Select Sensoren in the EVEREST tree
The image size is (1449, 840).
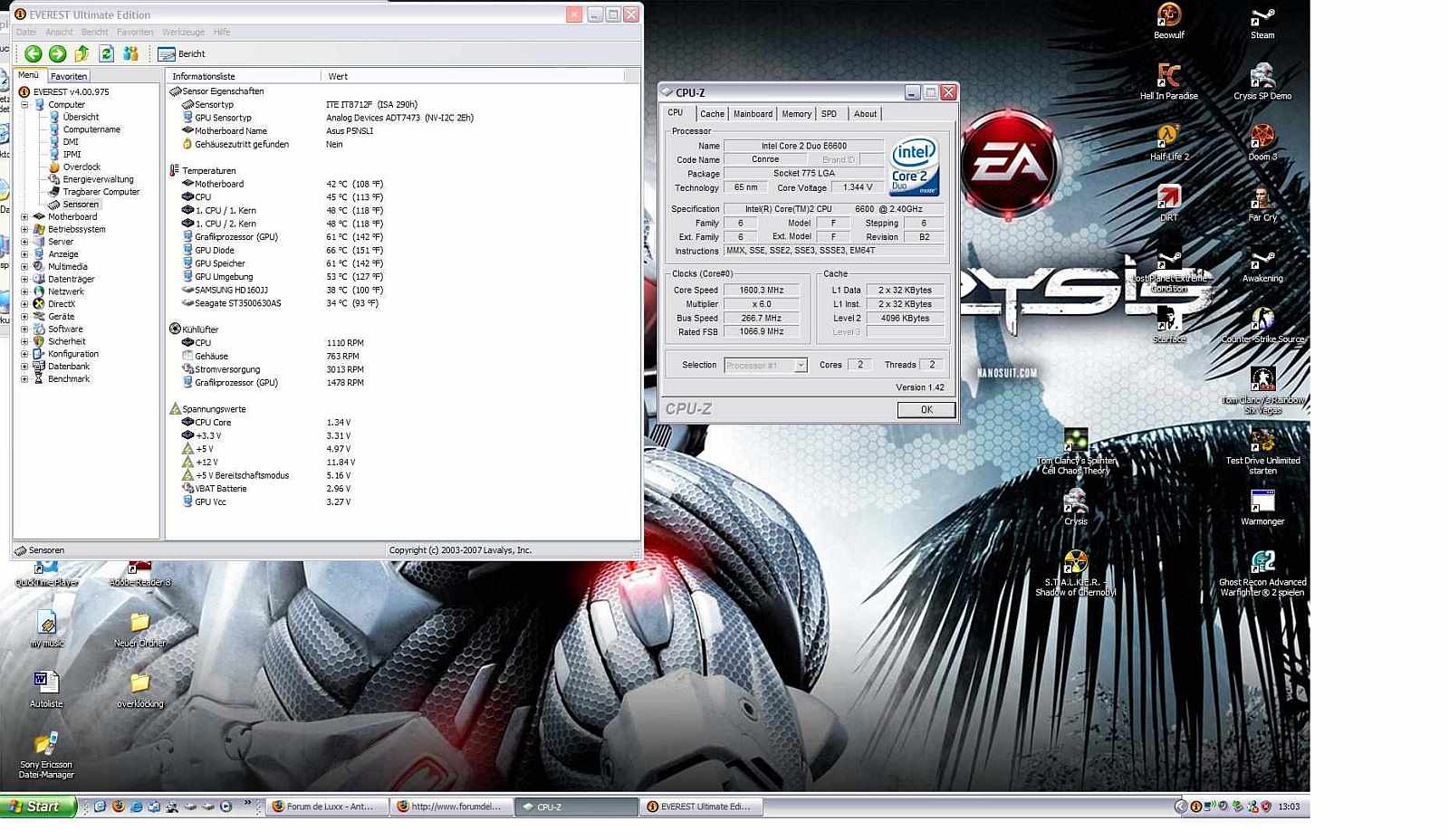pos(81,205)
